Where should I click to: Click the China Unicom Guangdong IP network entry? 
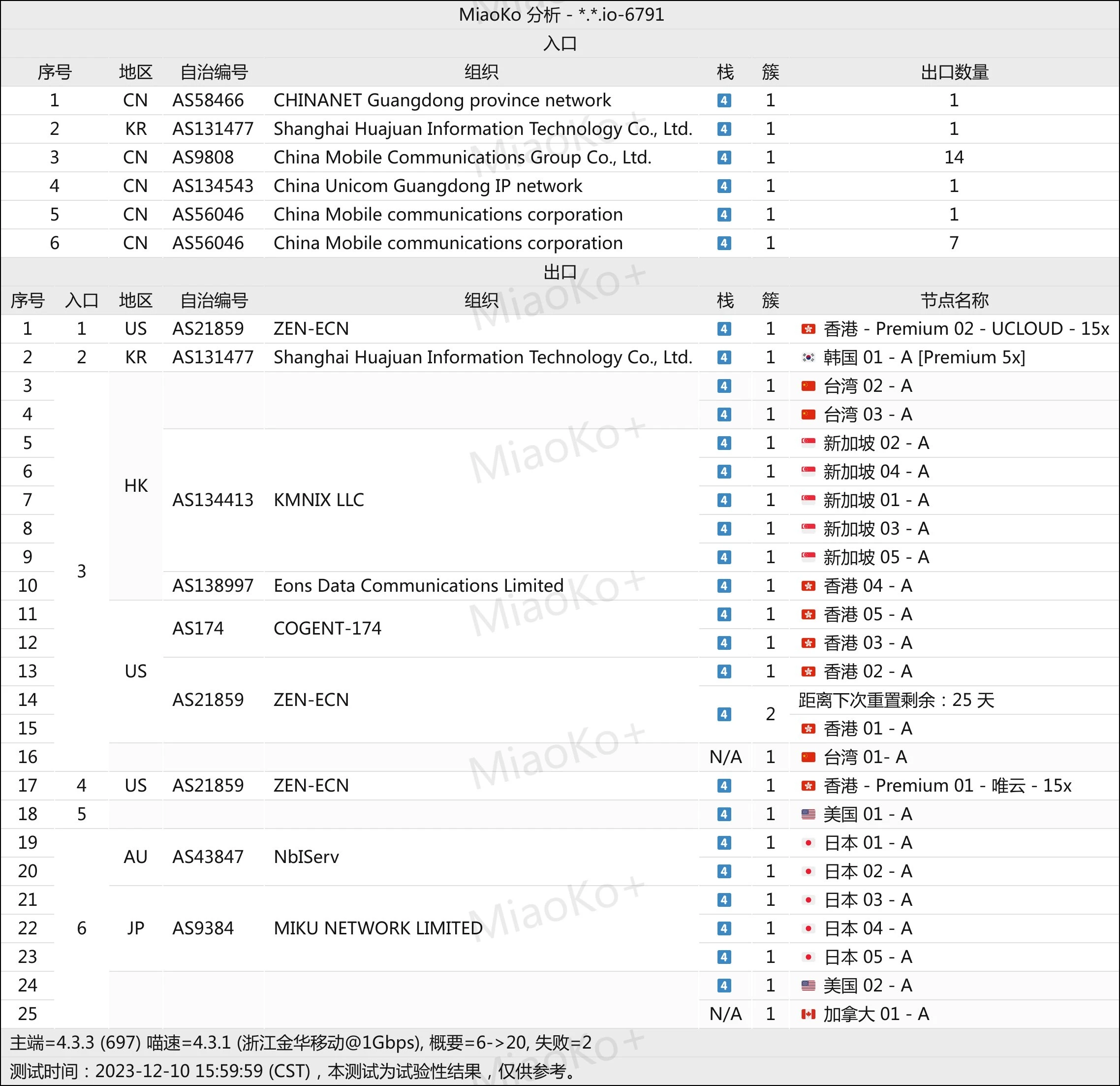(x=428, y=186)
